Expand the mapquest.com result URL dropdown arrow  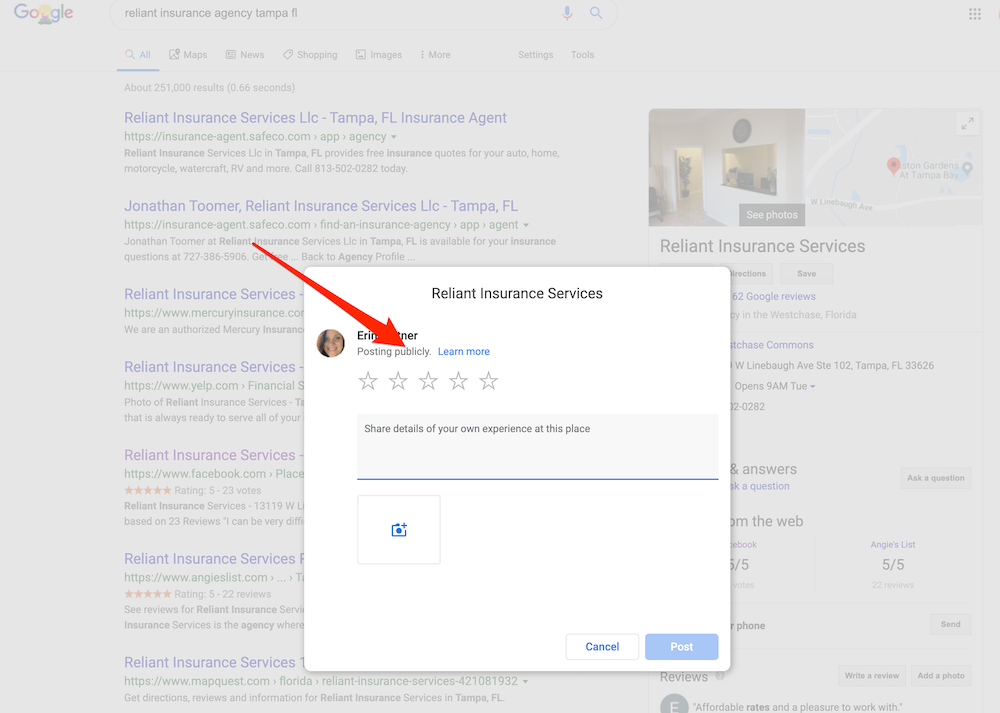[526, 682]
